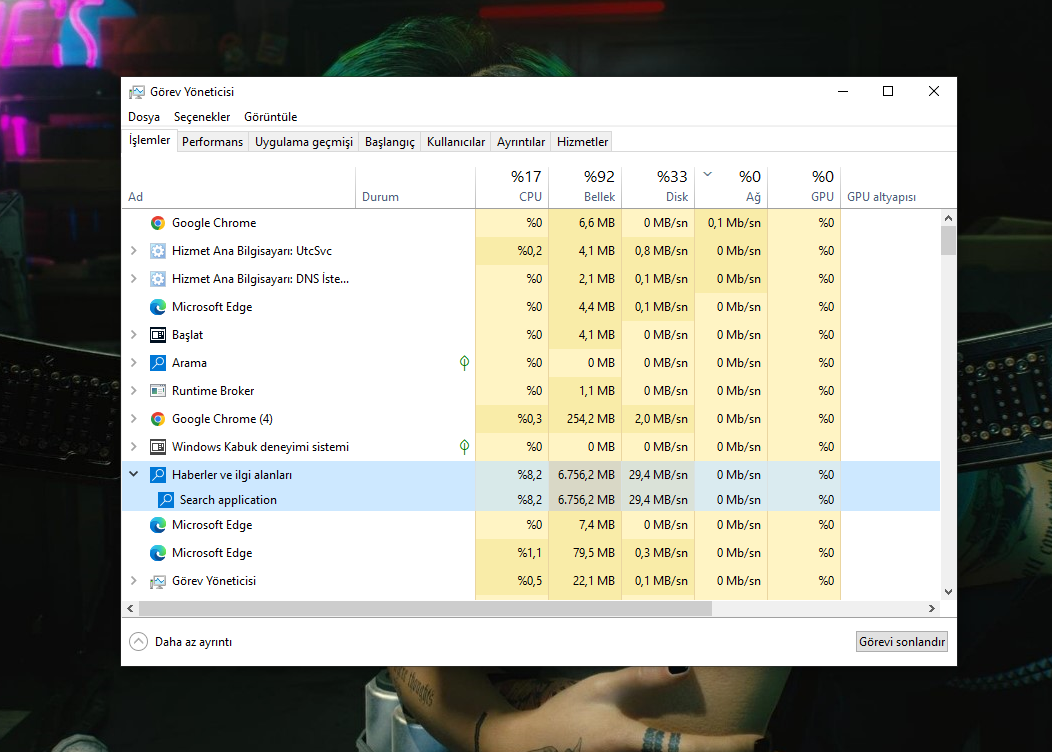Switch to the Kullanıcılar tab

tap(456, 142)
